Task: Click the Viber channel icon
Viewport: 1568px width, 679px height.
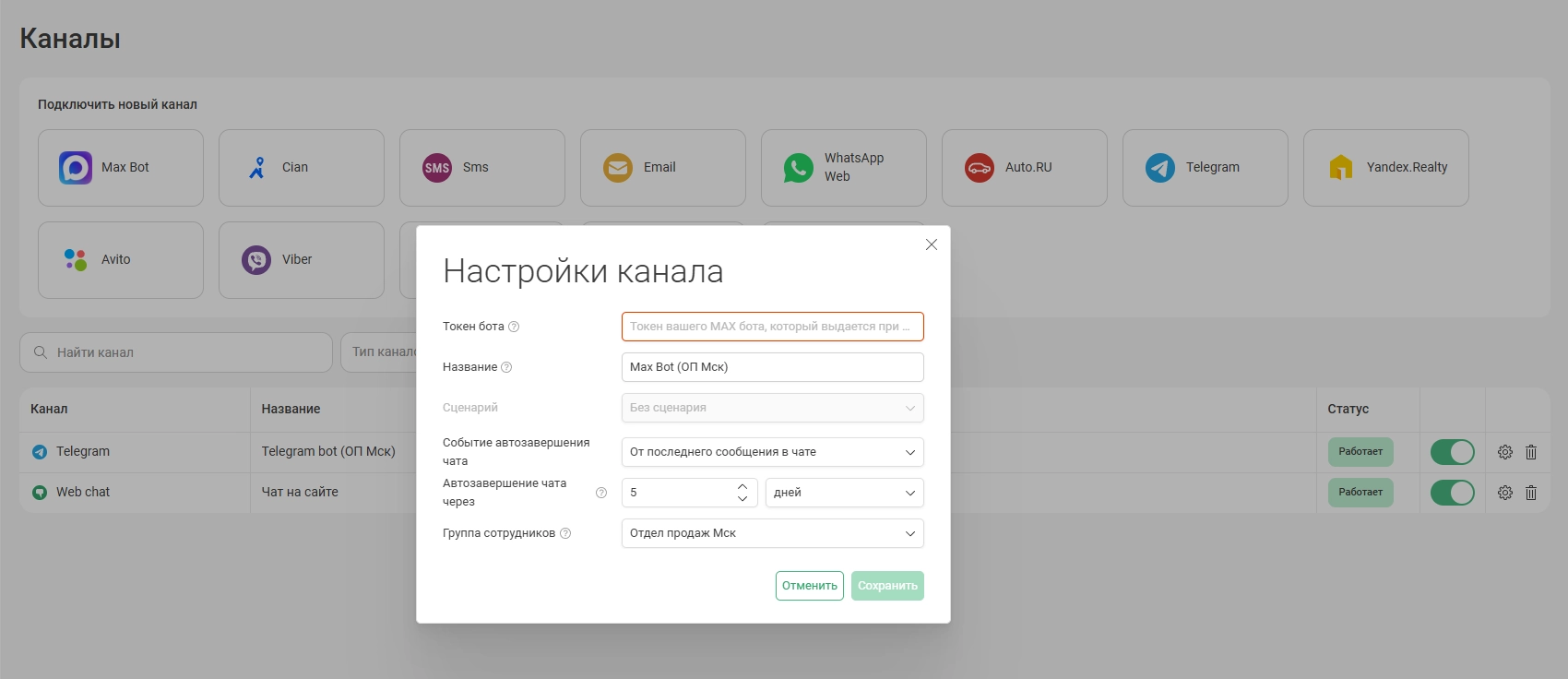Action: click(256, 260)
